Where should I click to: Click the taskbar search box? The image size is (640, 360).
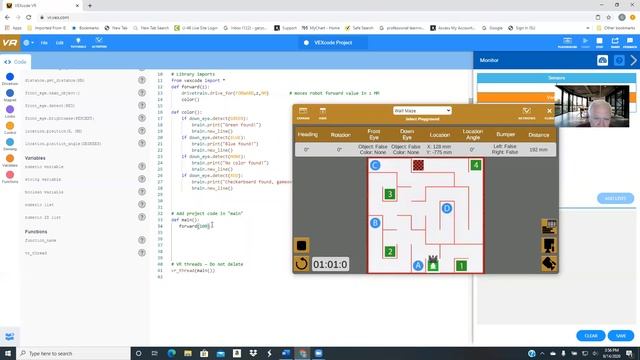73,353
